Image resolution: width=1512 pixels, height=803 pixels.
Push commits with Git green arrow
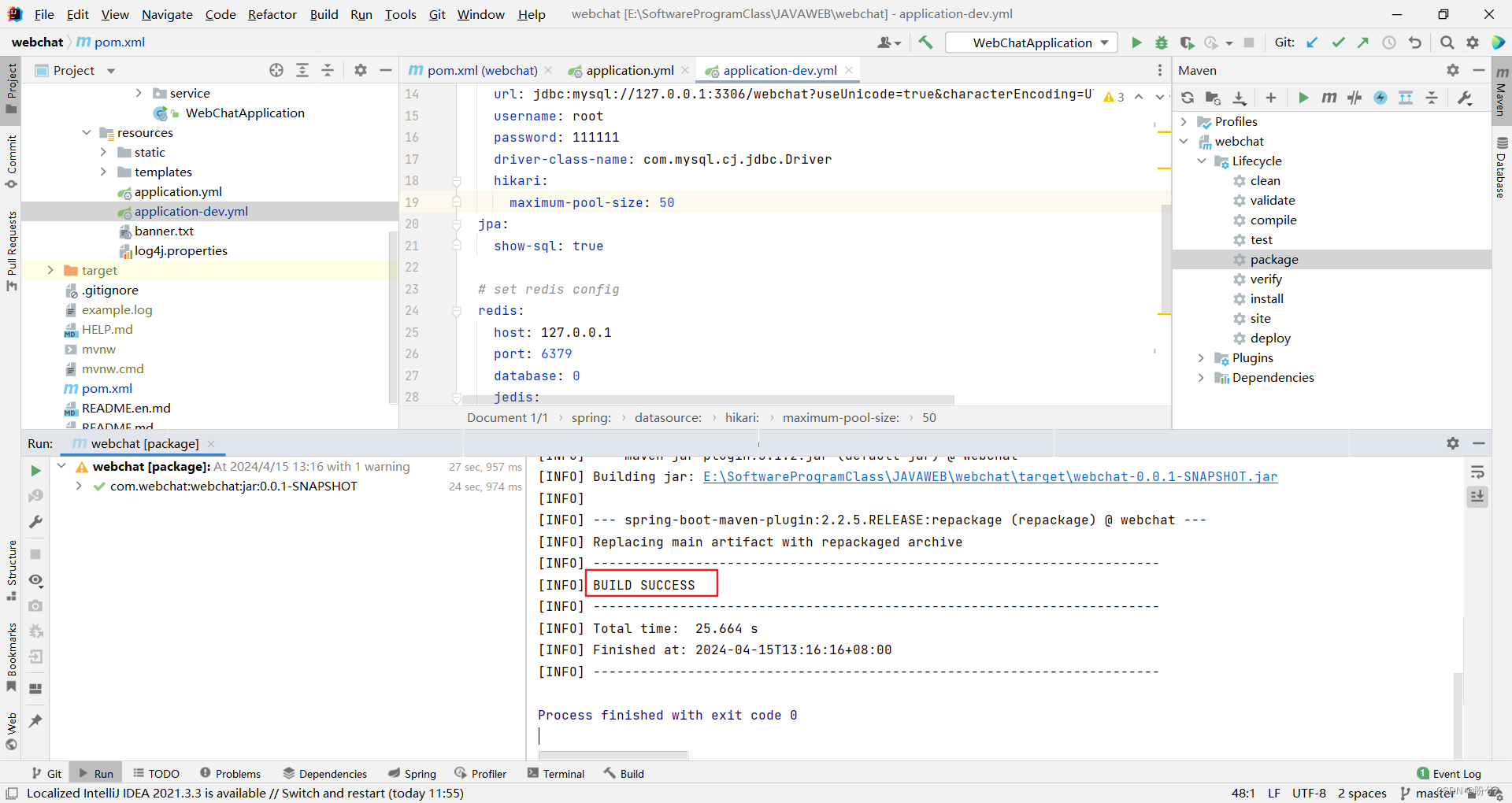coord(1363,43)
